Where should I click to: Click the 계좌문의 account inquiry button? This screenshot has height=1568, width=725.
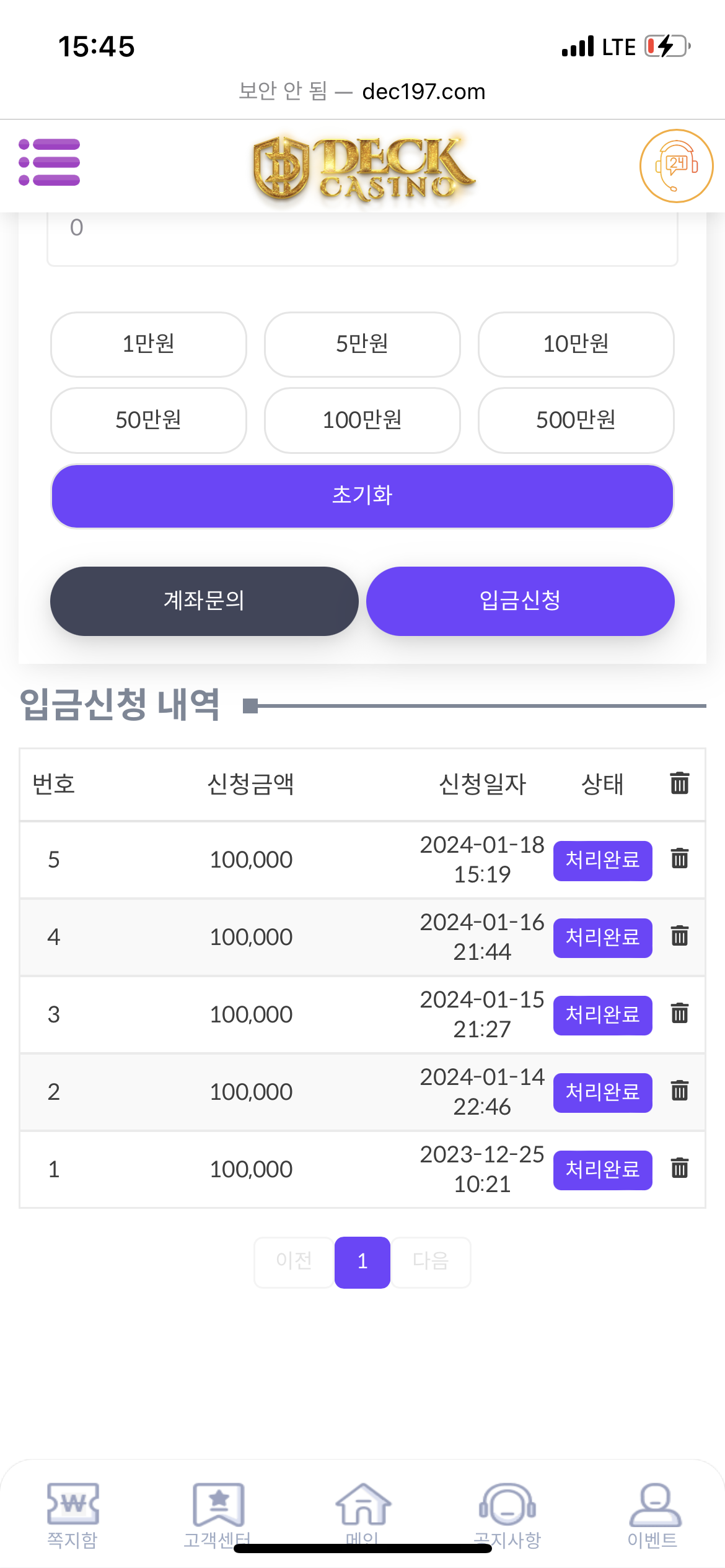coord(204,601)
